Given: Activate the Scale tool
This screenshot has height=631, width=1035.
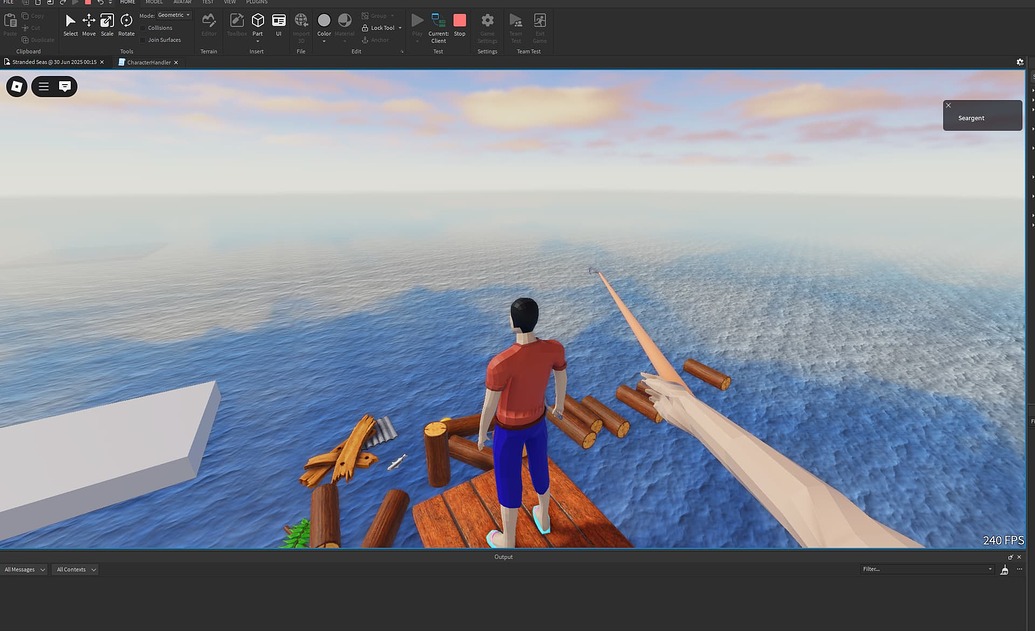Looking at the screenshot, I should (x=107, y=24).
